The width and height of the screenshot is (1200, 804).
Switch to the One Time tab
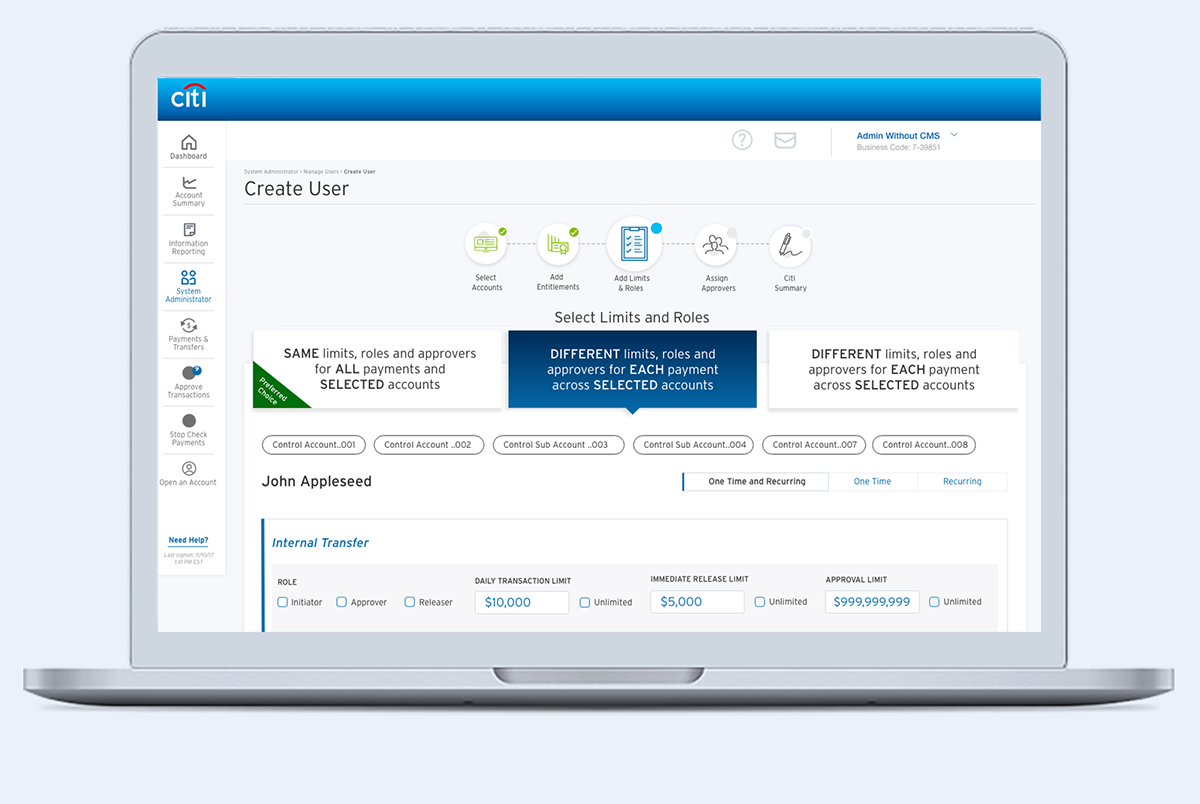coord(872,481)
